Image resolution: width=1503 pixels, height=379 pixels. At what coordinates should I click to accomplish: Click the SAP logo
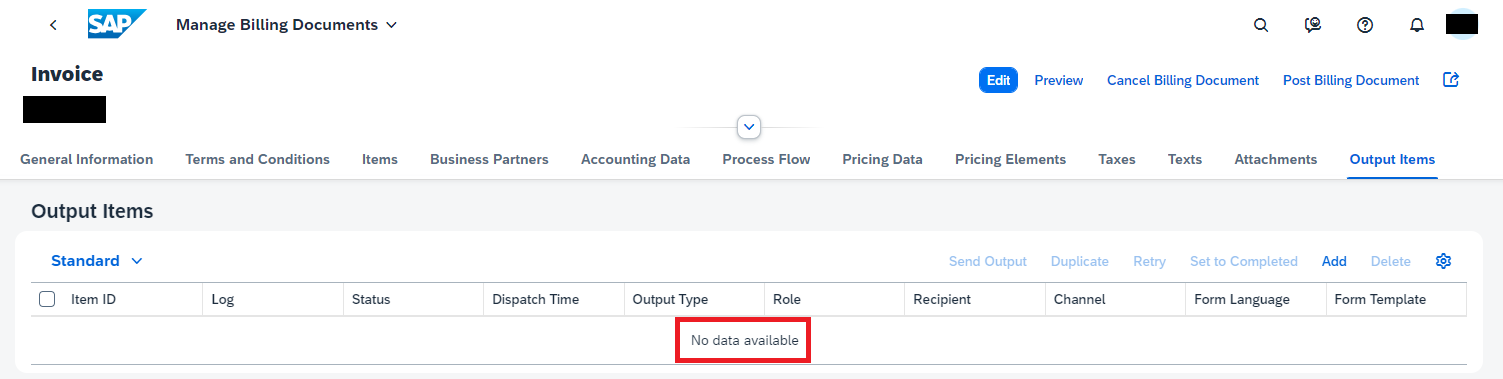pos(116,24)
